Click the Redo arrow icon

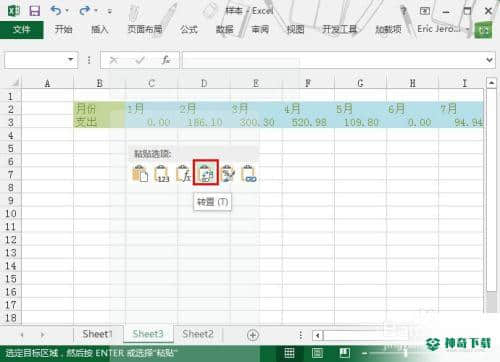point(85,11)
